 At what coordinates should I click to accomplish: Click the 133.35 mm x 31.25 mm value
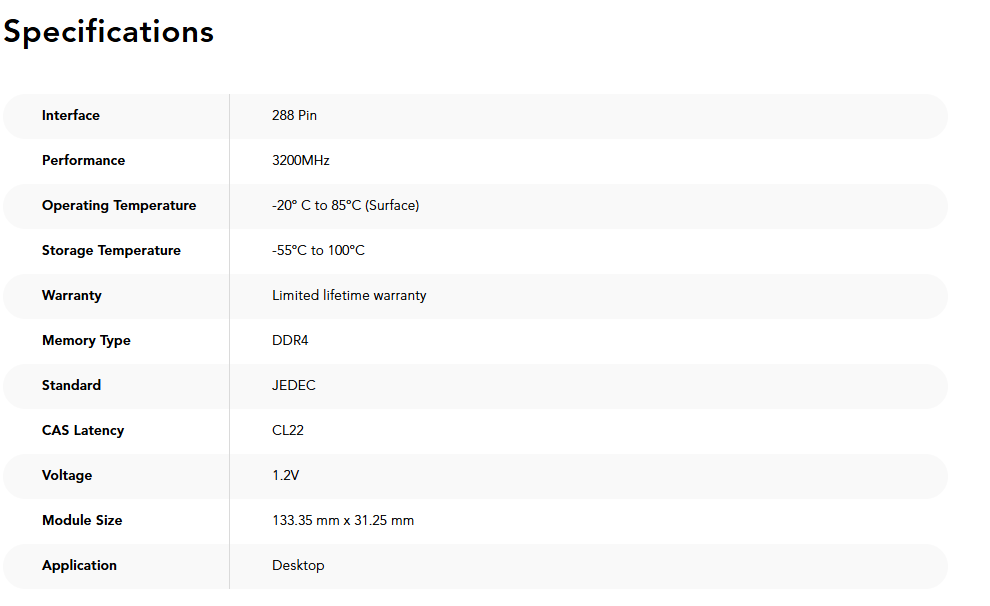pyautogui.click(x=343, y=520)
